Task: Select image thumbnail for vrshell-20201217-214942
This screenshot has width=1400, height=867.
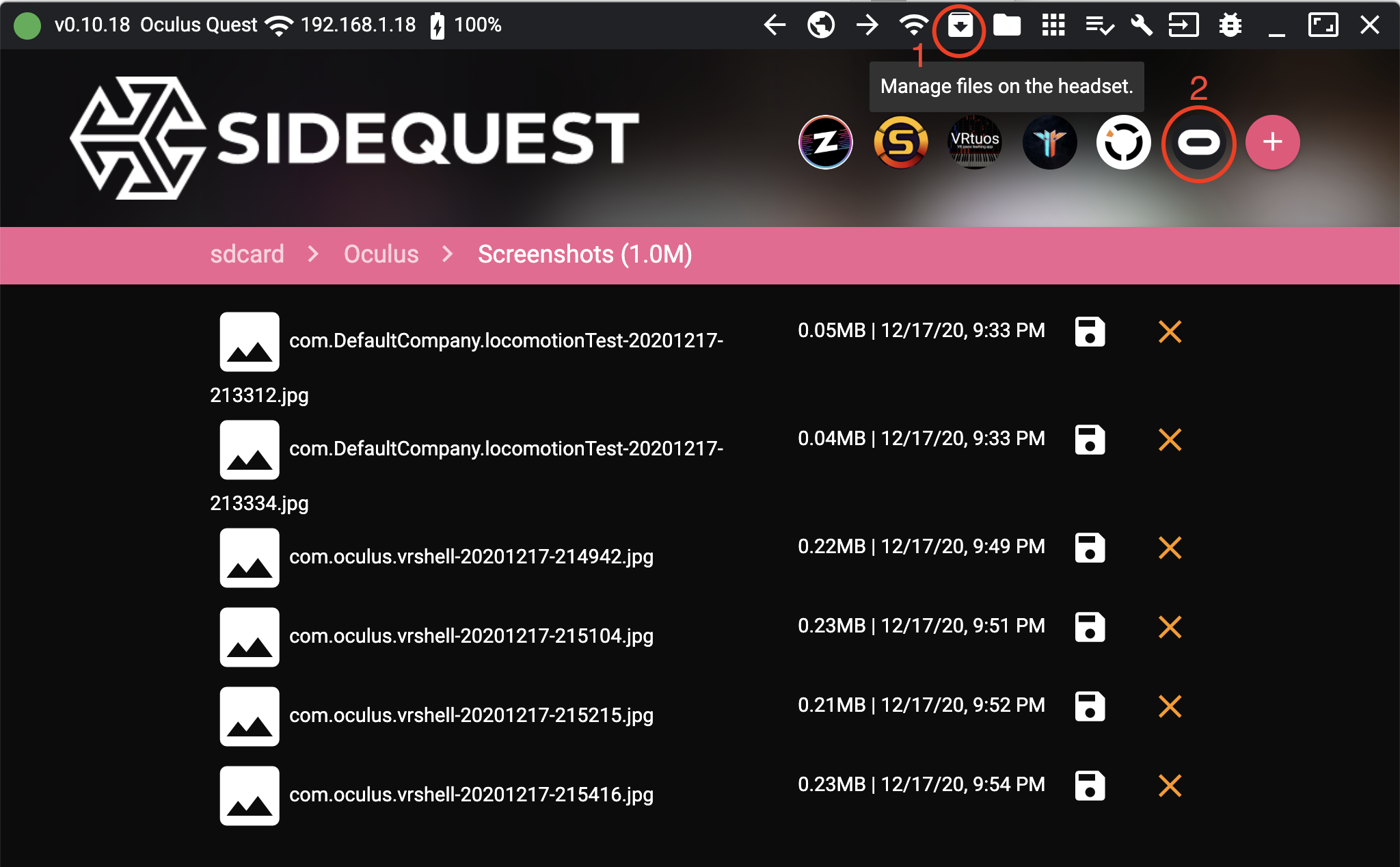Action: click(250, 558)
